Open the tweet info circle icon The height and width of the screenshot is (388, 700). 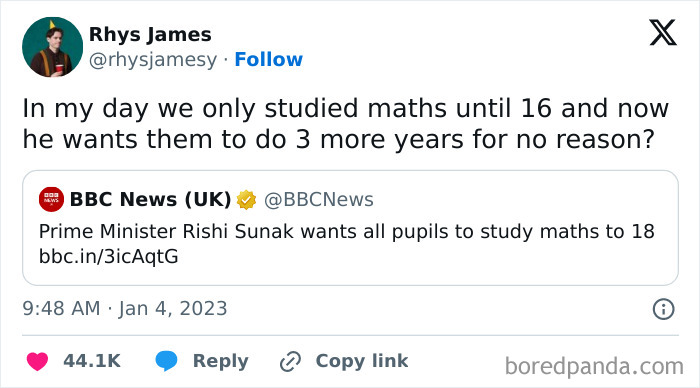coord(663,309)
